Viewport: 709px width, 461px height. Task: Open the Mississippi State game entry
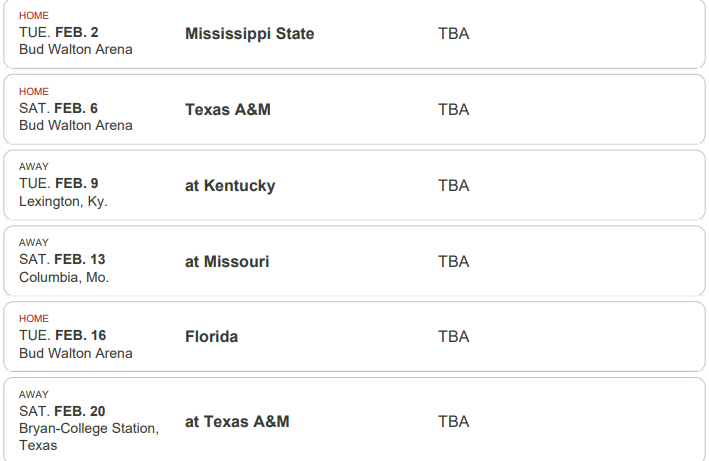[250, 34]
